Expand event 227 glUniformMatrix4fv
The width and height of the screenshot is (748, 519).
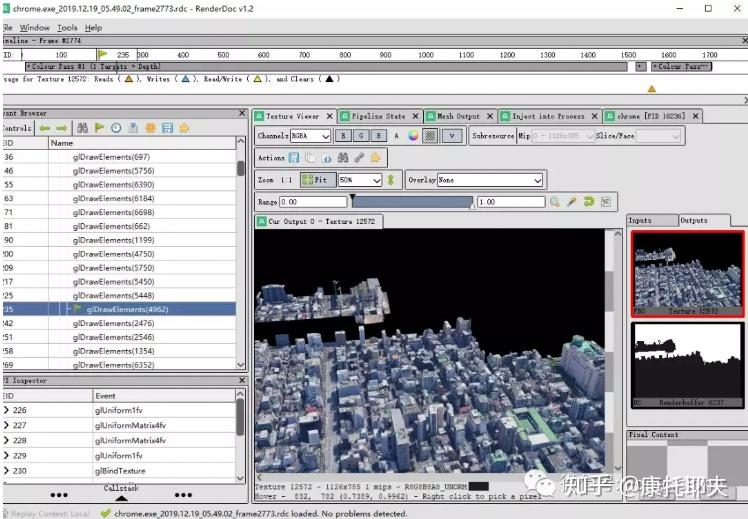coord(6,425)
